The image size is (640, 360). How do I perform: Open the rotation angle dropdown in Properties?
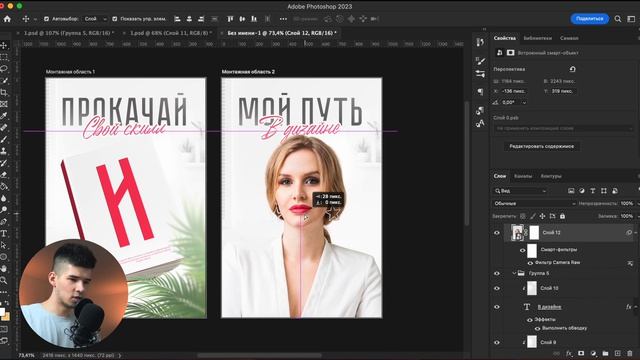click(x=524, y=102)
